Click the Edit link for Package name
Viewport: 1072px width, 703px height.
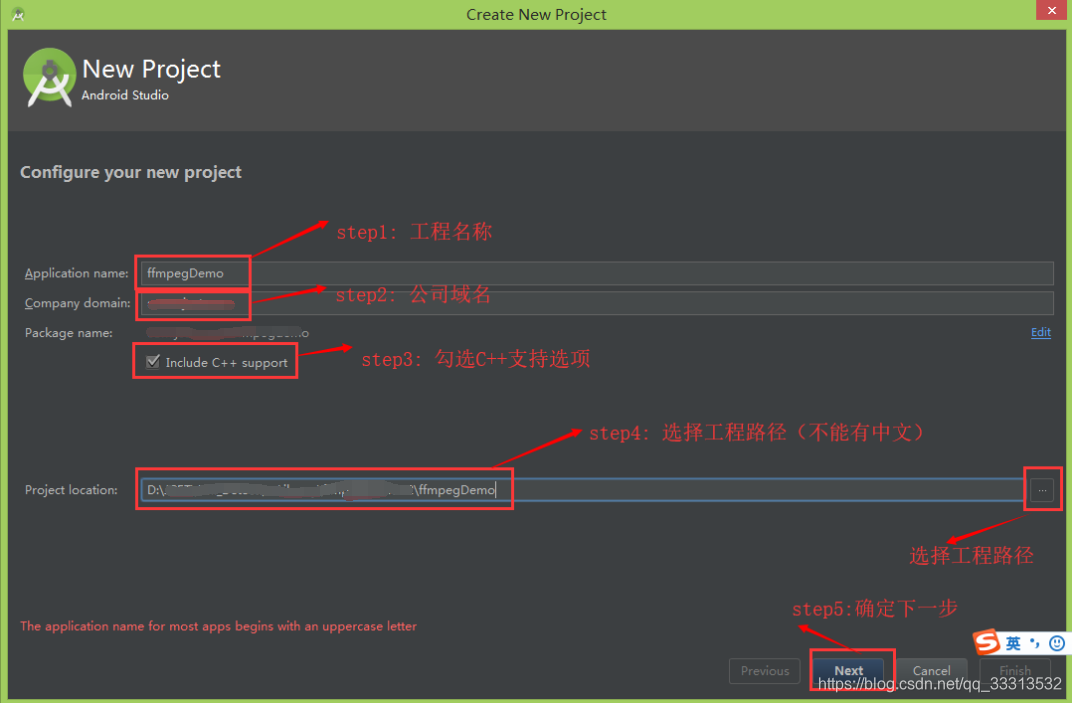click(x=1041, y=332)
